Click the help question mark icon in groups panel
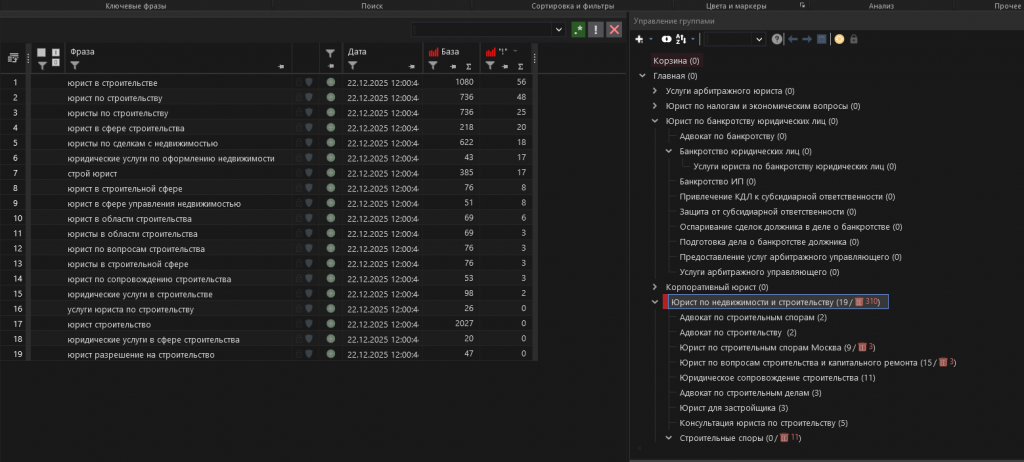The width and height of the screenshot is (1024, 462). tap(777, 39)
